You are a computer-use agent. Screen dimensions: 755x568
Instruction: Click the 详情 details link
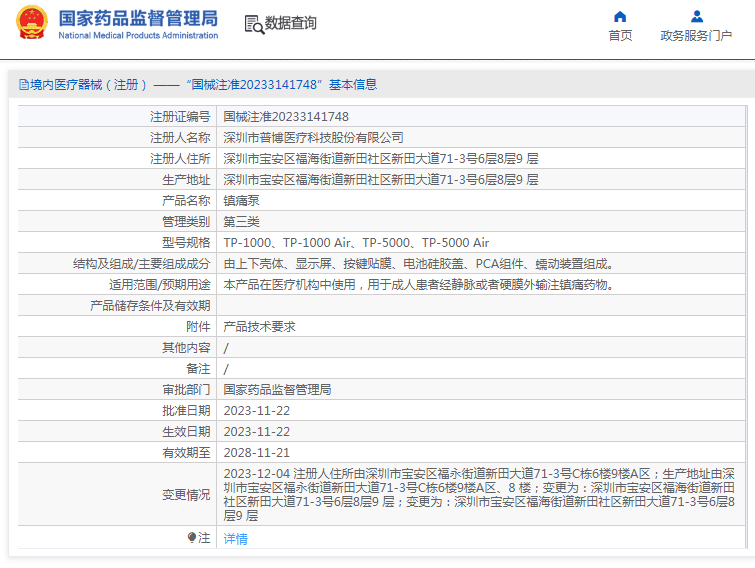pyautogui.click(x=235, y=539)
